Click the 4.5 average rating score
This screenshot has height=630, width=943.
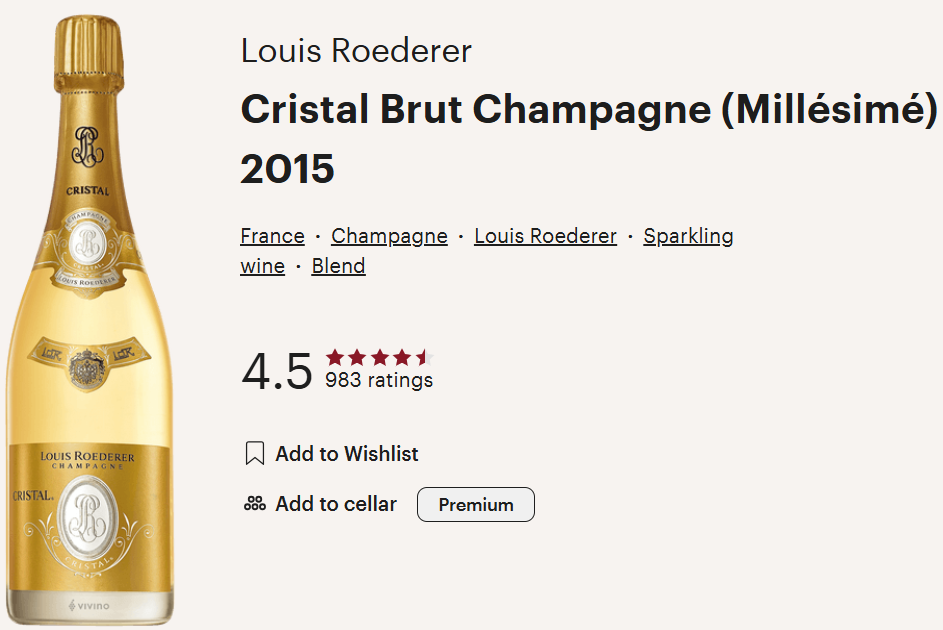point(277,372)
